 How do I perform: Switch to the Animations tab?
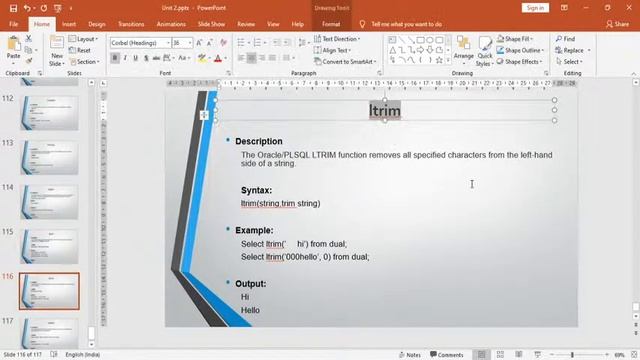coord(171,24)
